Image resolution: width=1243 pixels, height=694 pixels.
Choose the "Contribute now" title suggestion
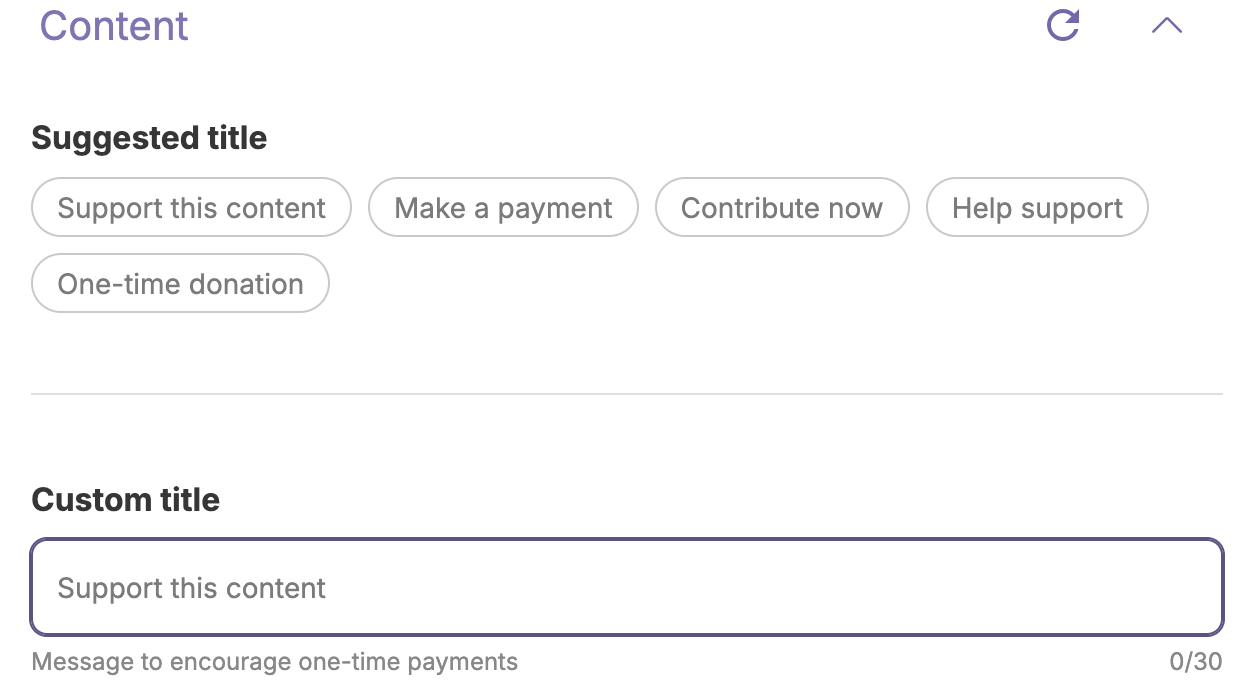pos(782,207)
